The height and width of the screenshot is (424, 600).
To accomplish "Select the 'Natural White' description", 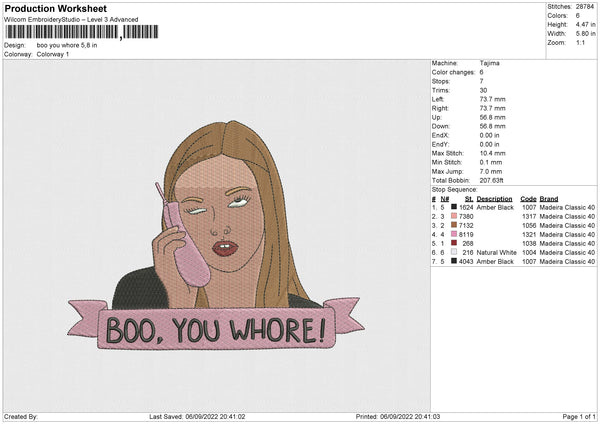I will 496,253.
